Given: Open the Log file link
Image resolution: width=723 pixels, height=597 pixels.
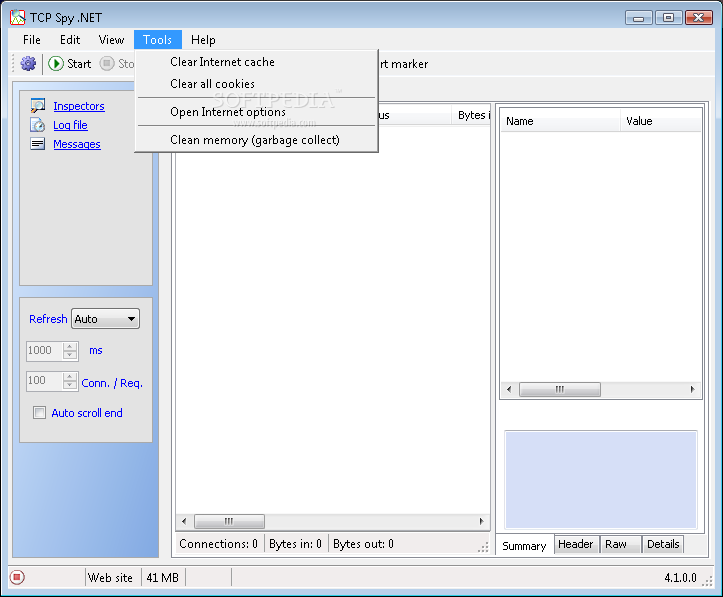Looking at the screenshot, I should [70, 125].
